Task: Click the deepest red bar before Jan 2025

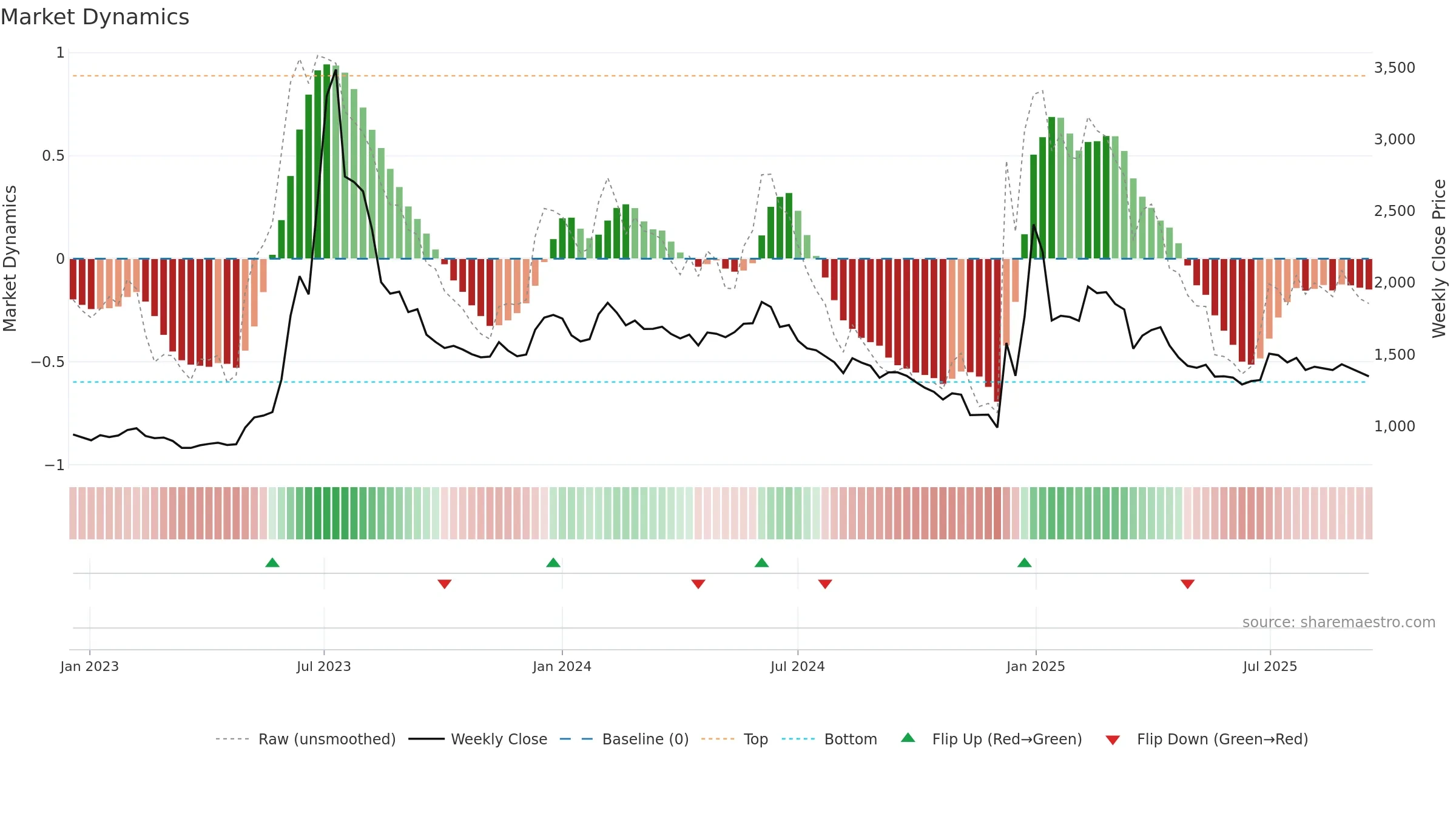Action: pos(997,331)
